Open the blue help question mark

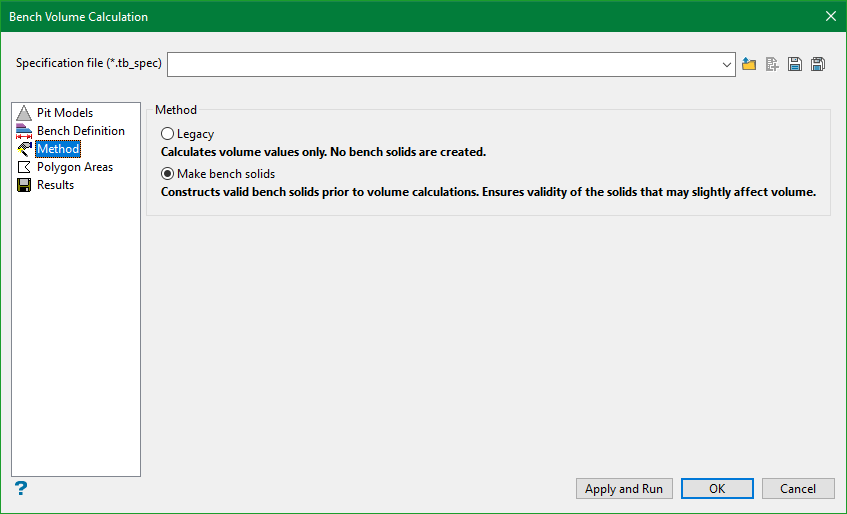pos(20,488)
